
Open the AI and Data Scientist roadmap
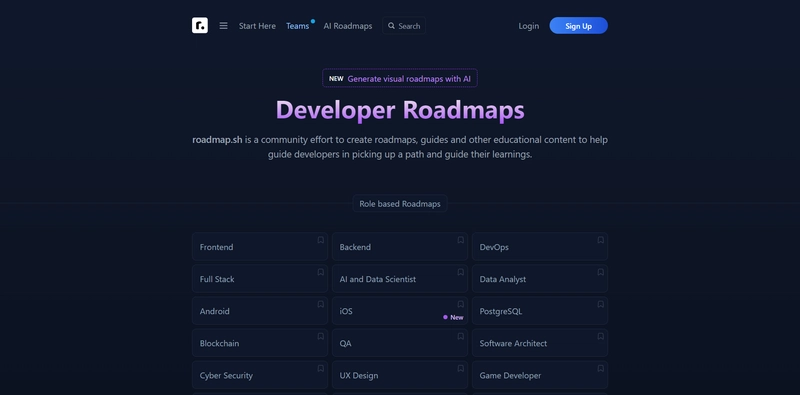coord(400,279)
